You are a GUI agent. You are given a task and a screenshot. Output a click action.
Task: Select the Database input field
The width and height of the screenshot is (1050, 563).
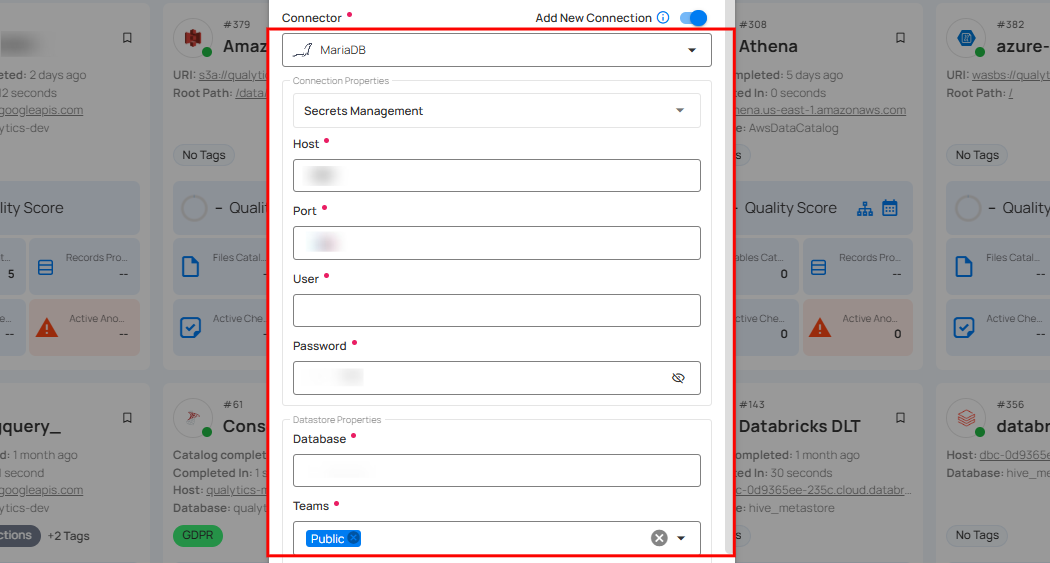point(497,471)
